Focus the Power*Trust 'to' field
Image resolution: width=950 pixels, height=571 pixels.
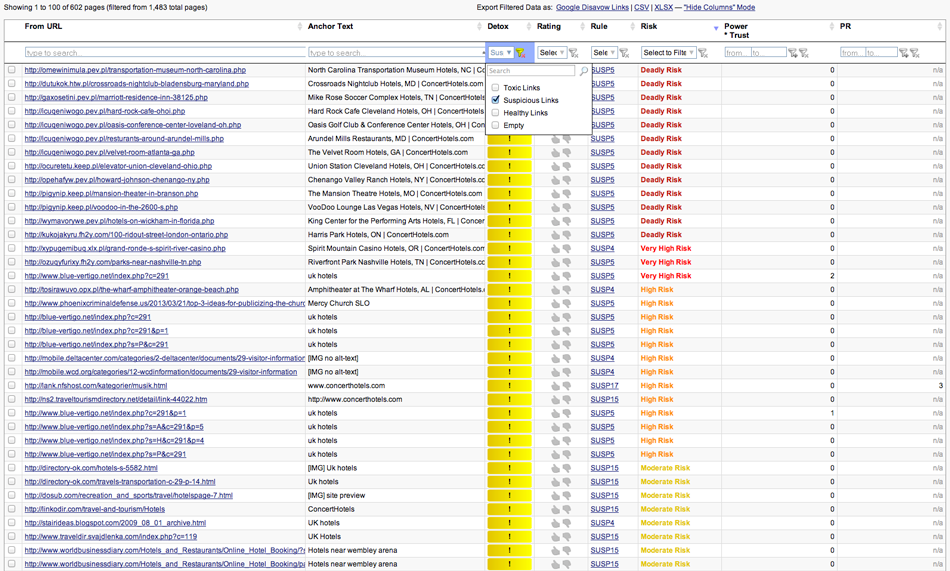[x=768, y=53]
